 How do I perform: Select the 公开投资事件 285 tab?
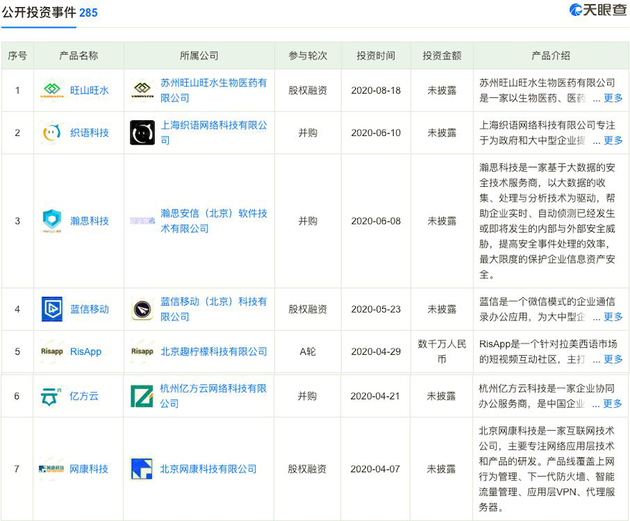click(x=49, y=12)
